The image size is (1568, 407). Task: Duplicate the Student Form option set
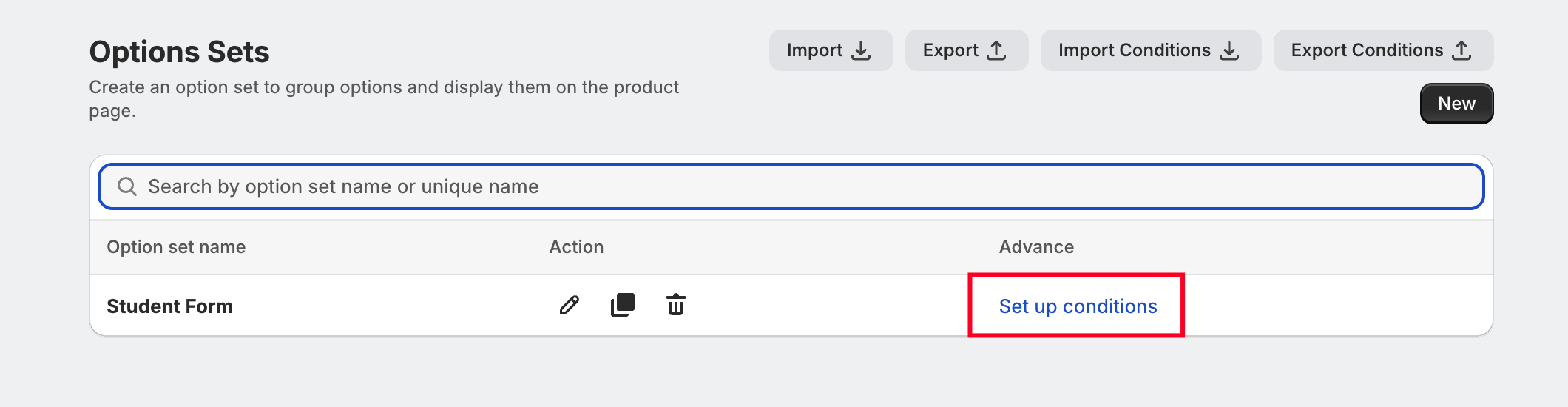(623, 305)
